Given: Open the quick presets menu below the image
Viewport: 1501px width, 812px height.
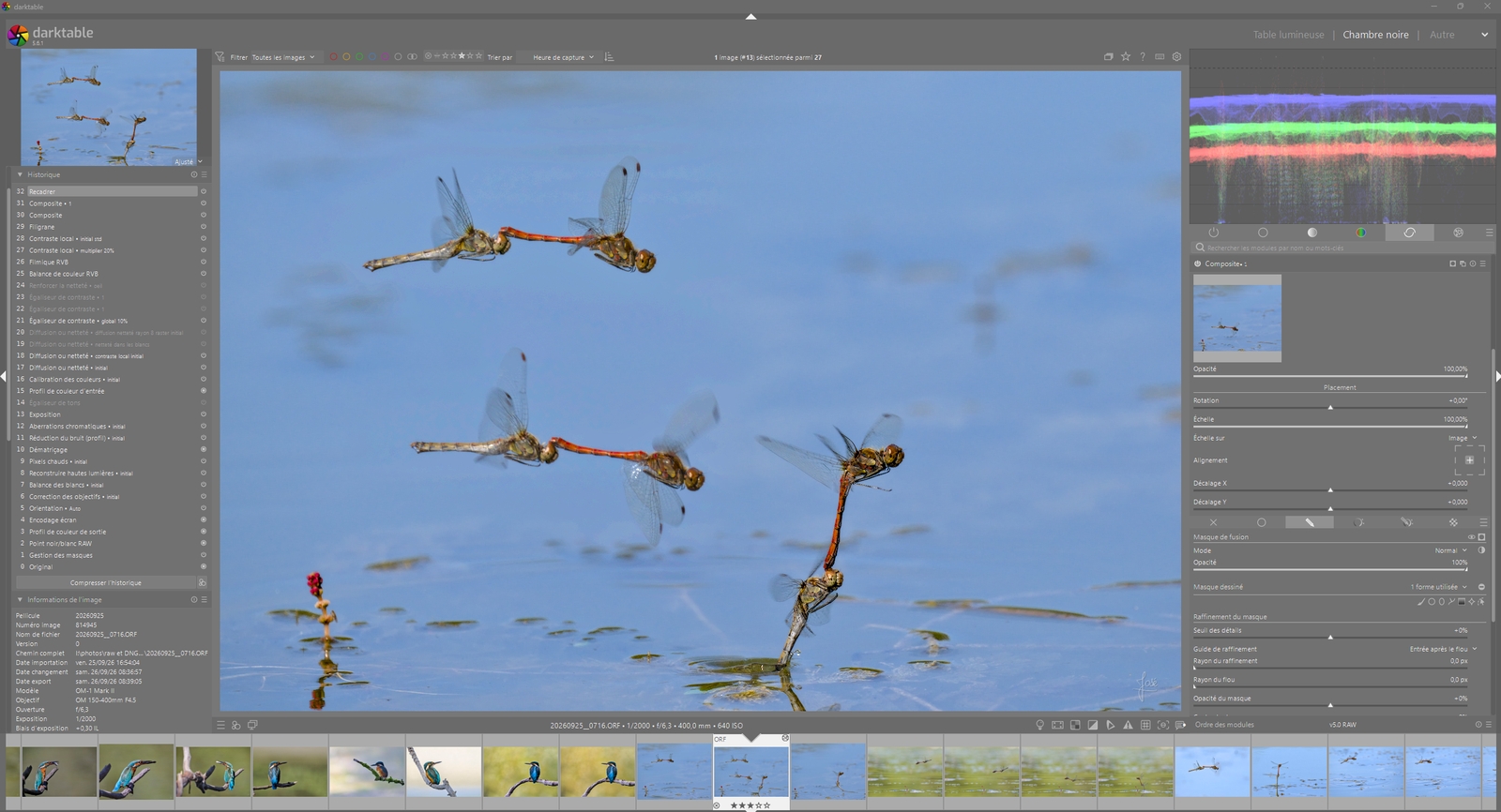Looking at the screenshot, I should 220,725.
